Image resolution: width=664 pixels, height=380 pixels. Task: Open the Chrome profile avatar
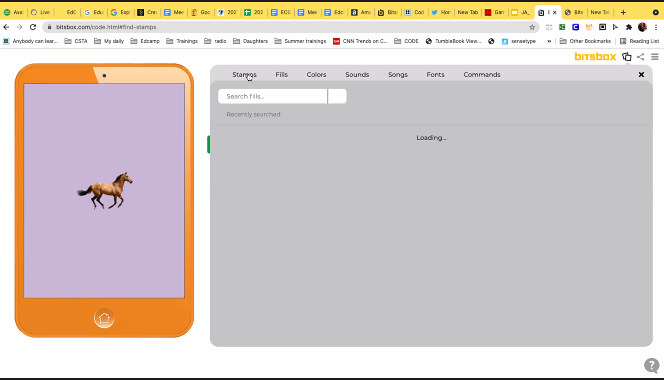[642, 27]
